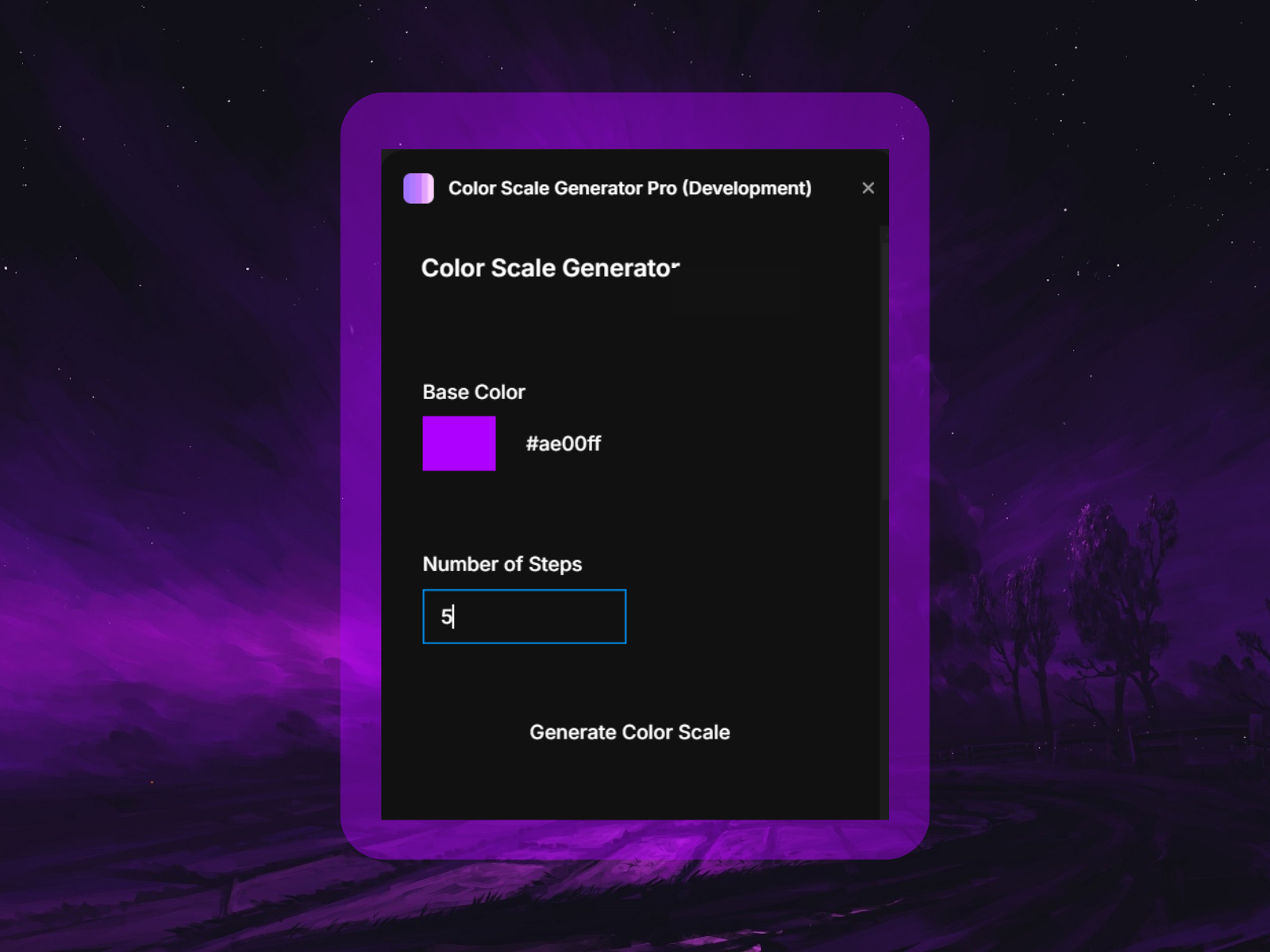The image size is (1270, 952).
Task: Click the Color Scale Generator Pro plugin icon
Action: pos(419,188)
